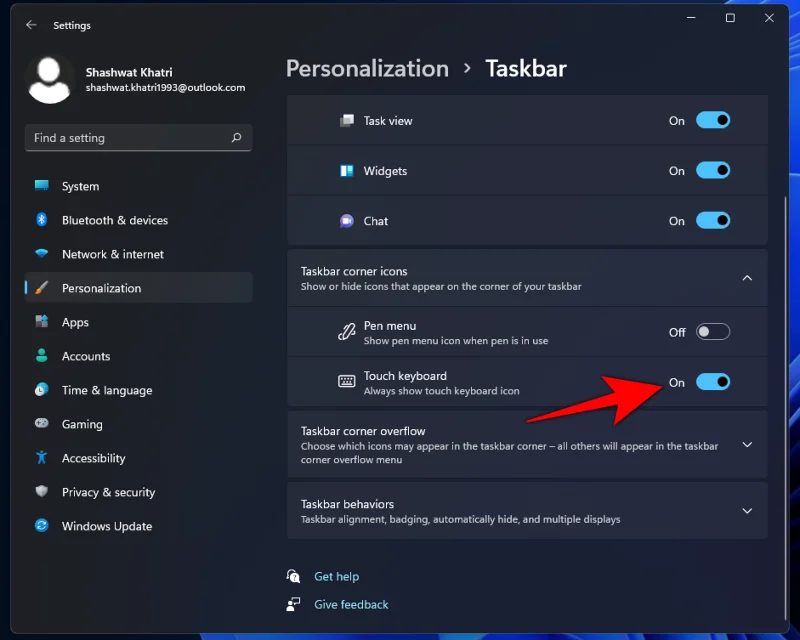Click the Network & internet globe icon

click(42, 254)
